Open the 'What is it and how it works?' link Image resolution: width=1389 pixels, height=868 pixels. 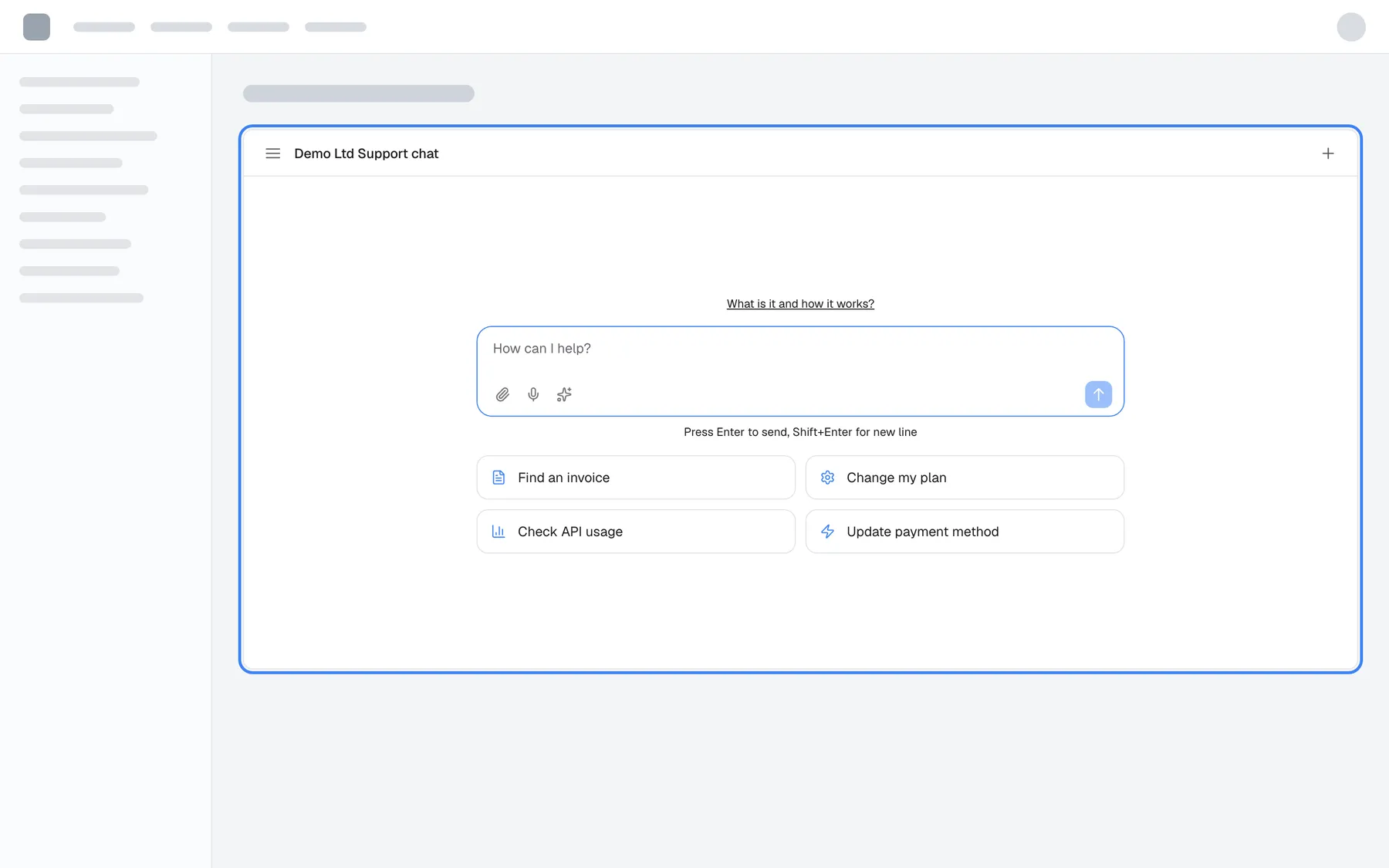coord(800,304)
